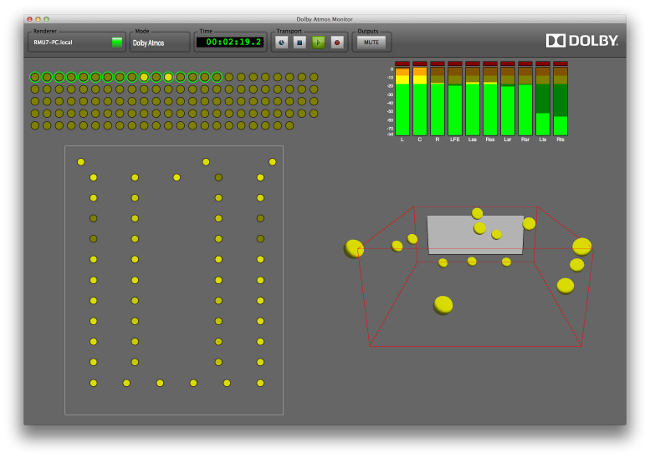Viewport: 650px width, 458px height.
Task: Click the large sphere at the 3D room's left corner
Action: [x=354, y=249]
